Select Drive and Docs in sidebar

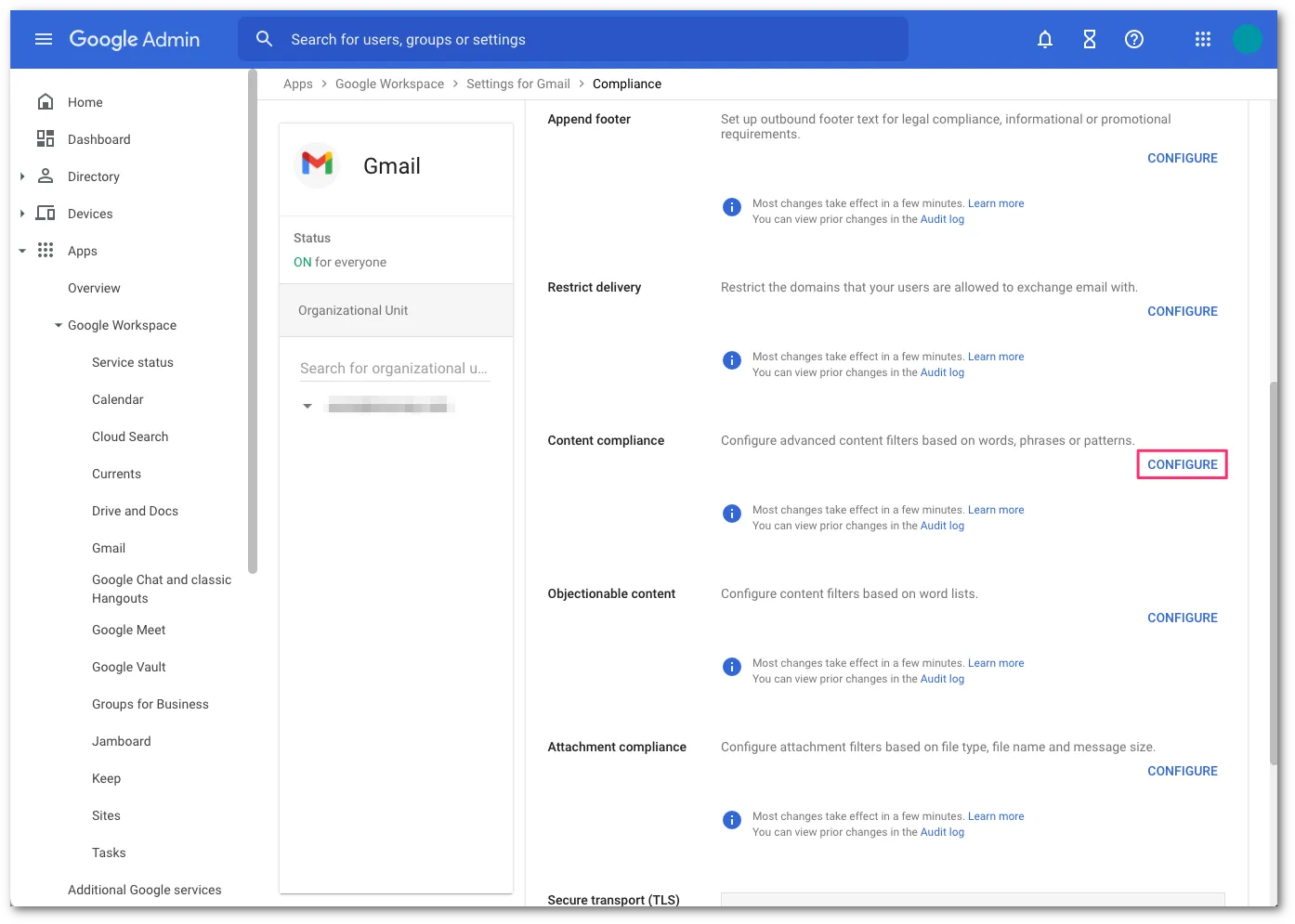click(x=135, y=511)
